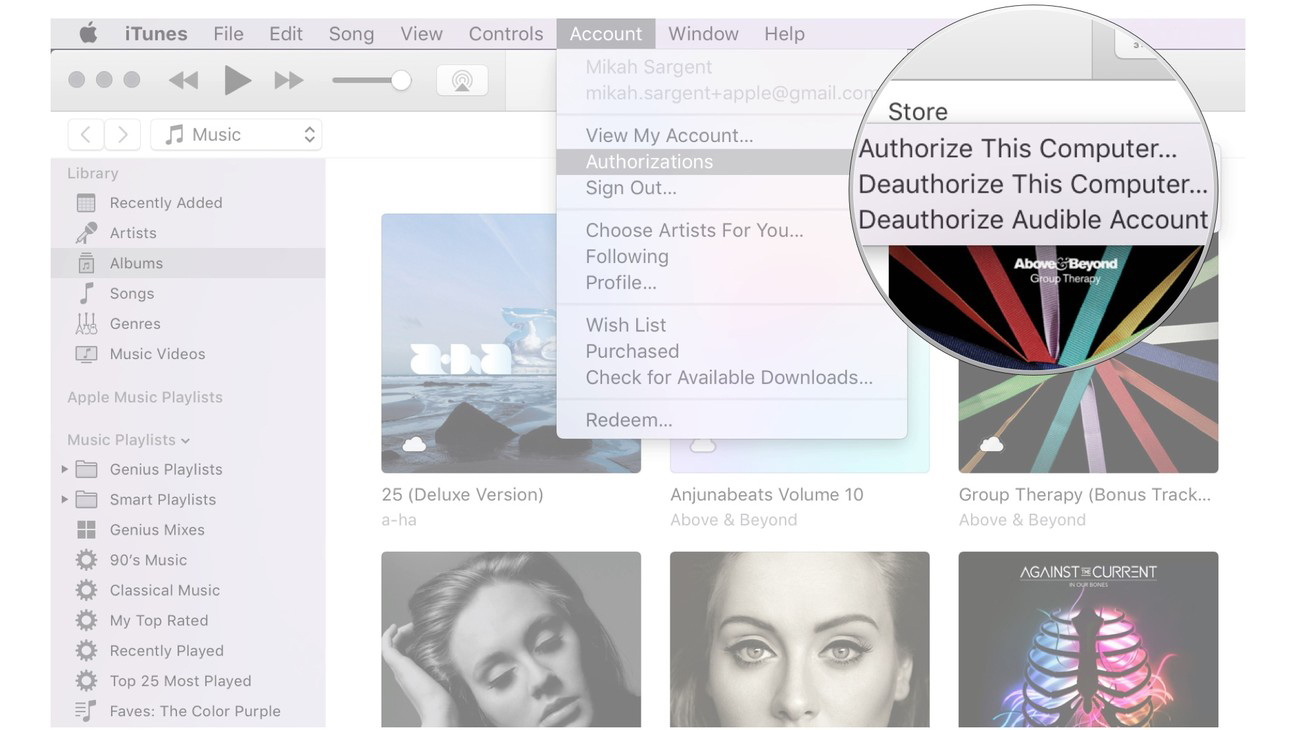Viewport: 1297px width, 730px height.
Task: Choose Deauthorize Audible Account option
Action: (x=1033, y=220)
